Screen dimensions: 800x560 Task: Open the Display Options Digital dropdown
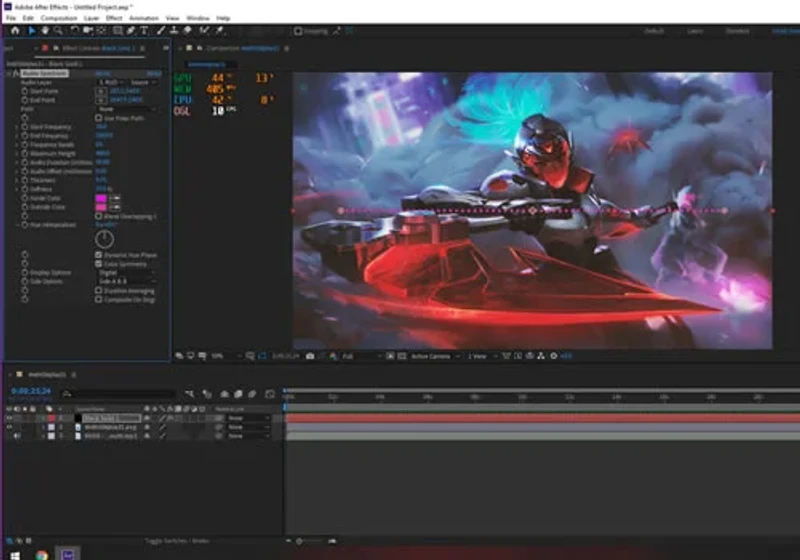126,273
